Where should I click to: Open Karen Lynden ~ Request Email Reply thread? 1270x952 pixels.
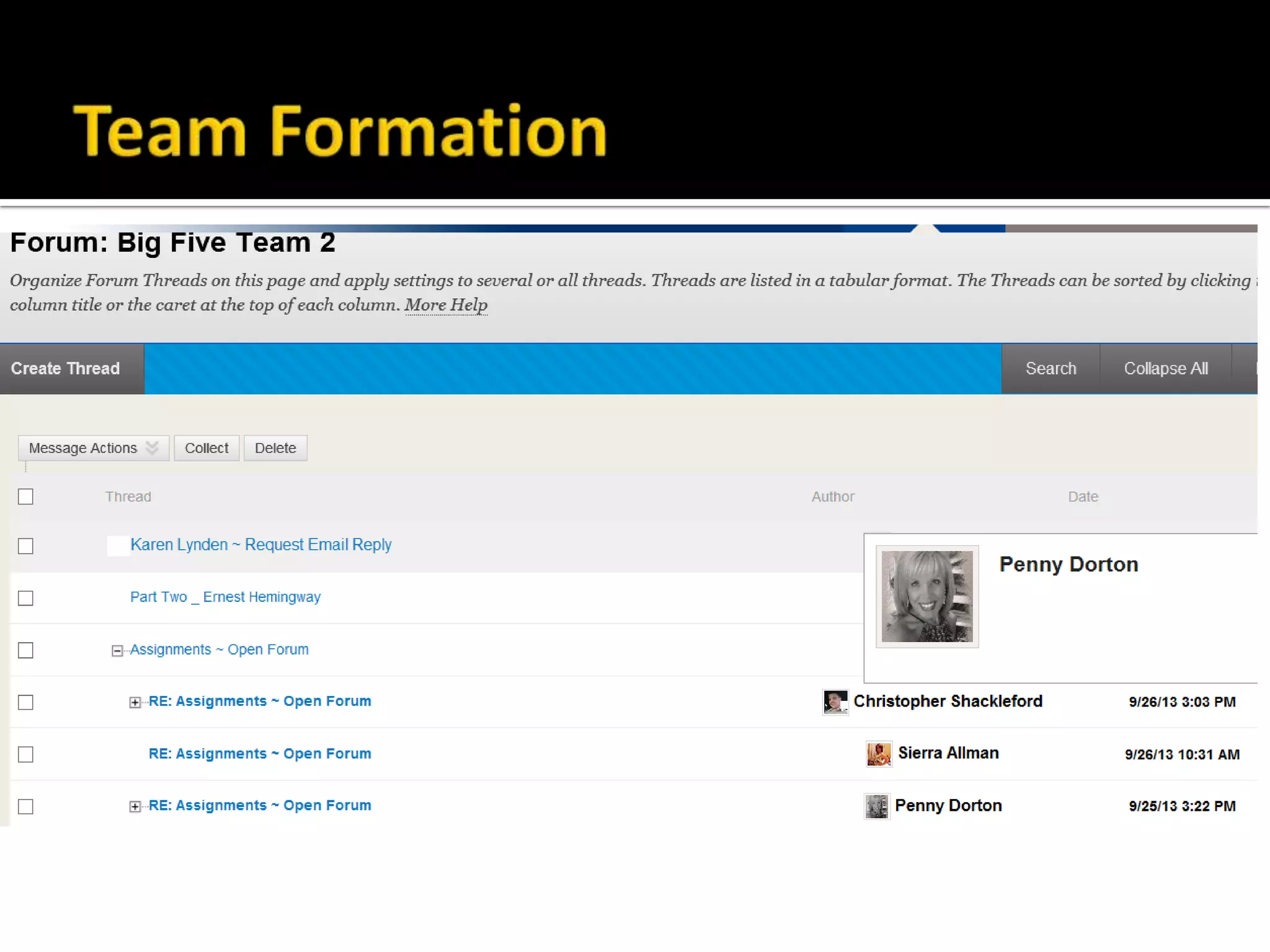click(260, 545)
